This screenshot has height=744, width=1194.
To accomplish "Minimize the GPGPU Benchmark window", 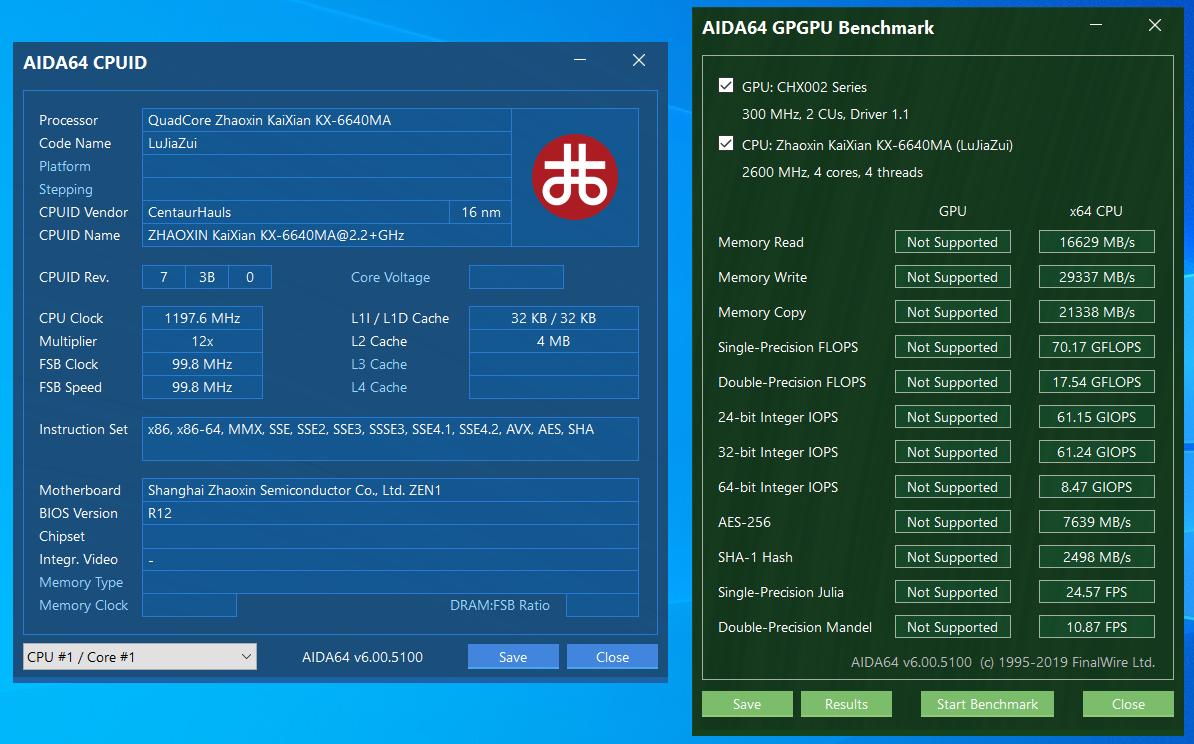I will [x=1096, y=27].
